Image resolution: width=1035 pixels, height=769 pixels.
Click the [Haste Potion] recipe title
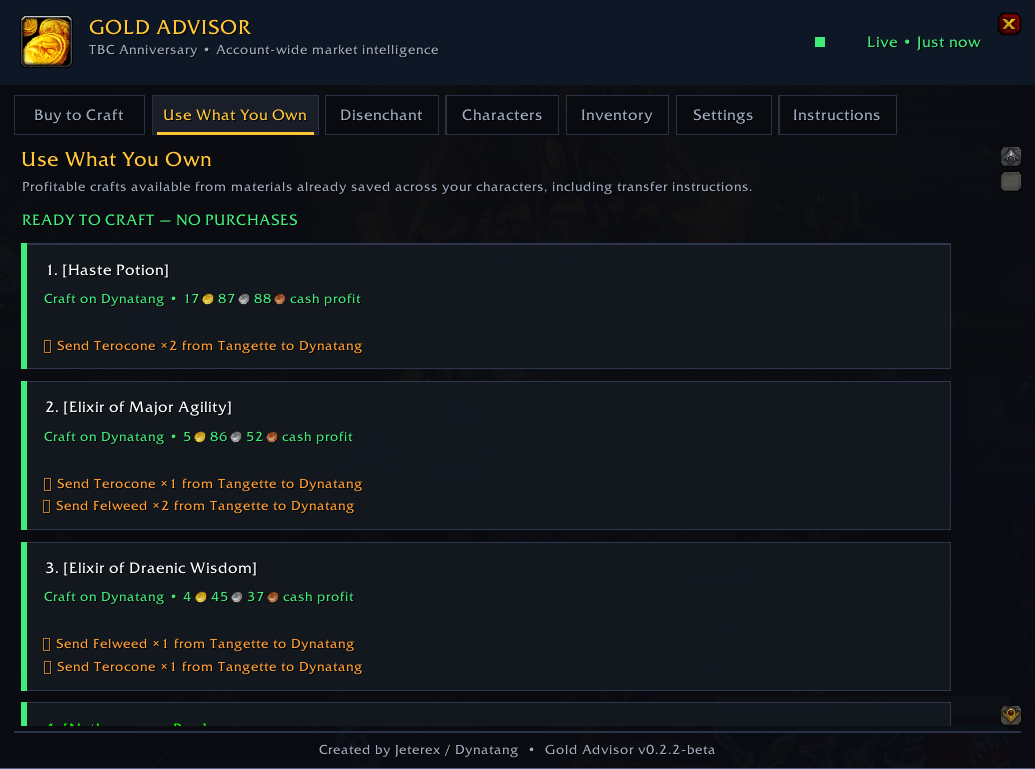pos(108,270)
